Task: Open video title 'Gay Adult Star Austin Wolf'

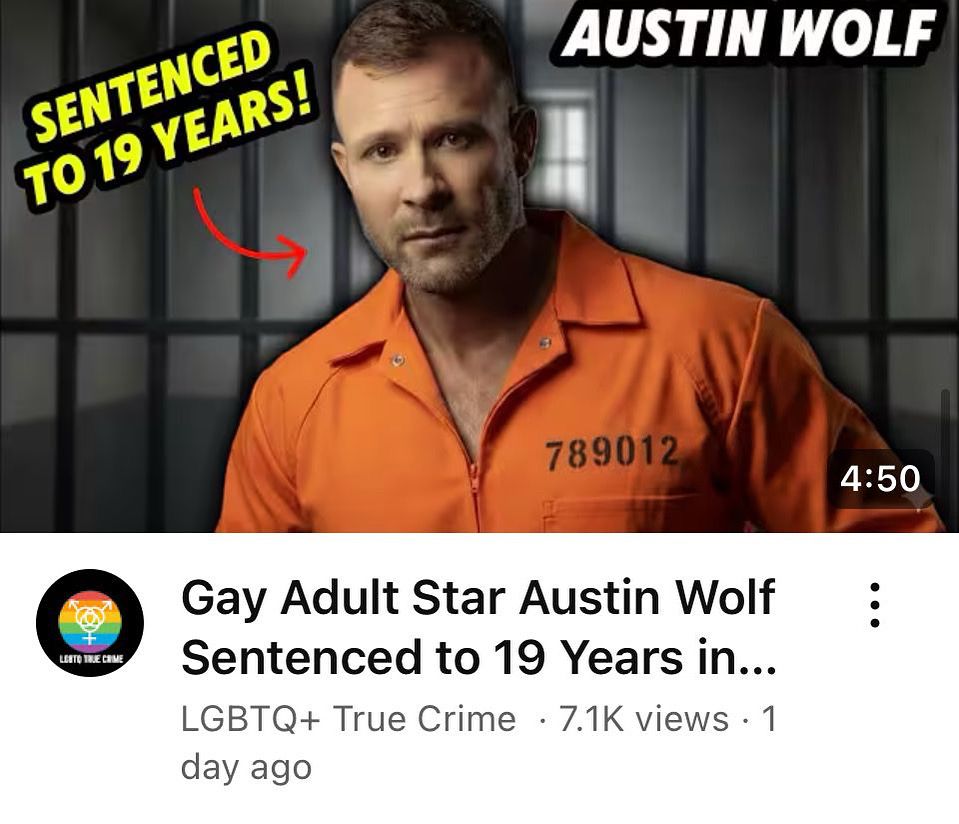Action: tap(478, 598)
